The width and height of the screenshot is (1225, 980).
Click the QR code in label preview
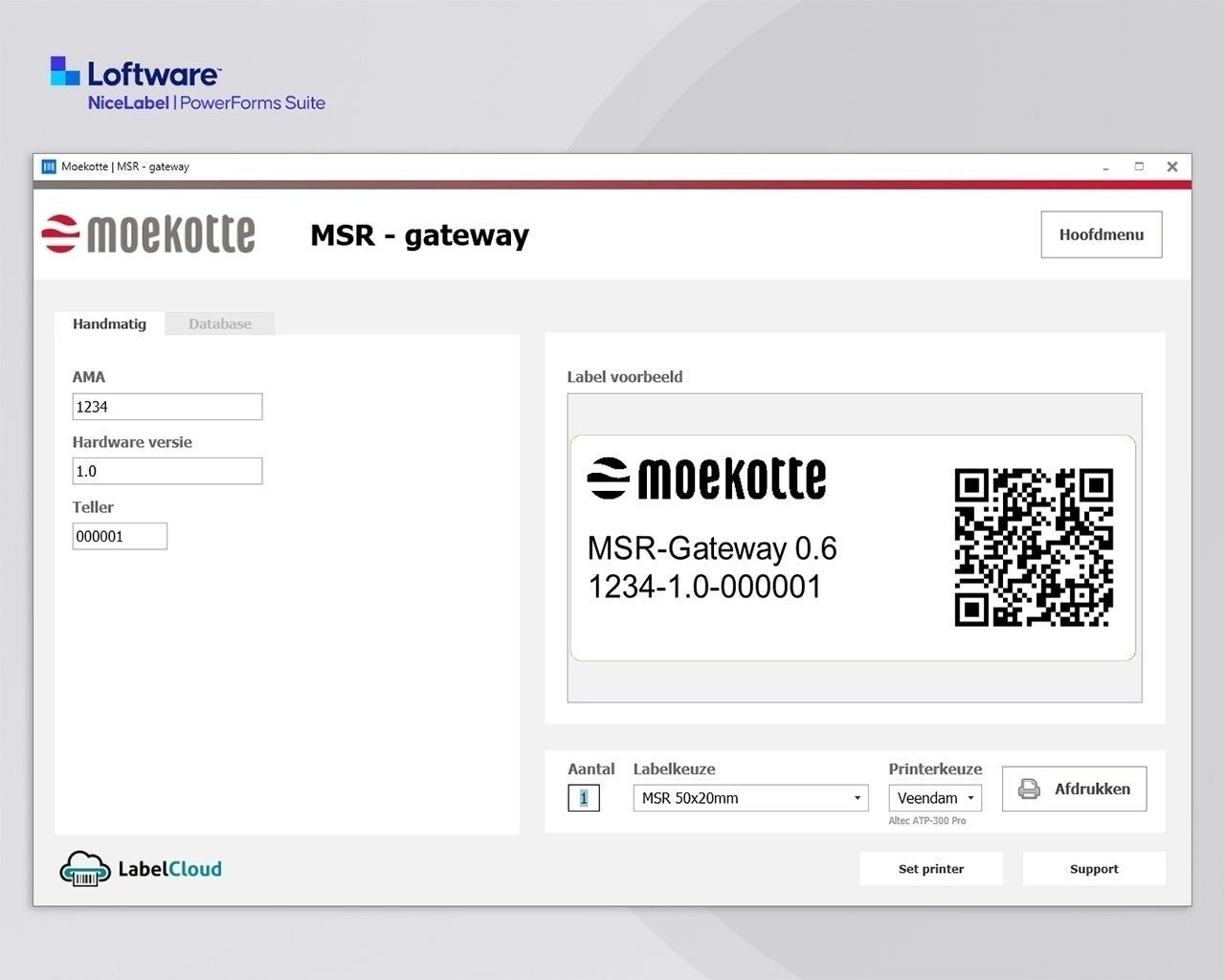1034,547
